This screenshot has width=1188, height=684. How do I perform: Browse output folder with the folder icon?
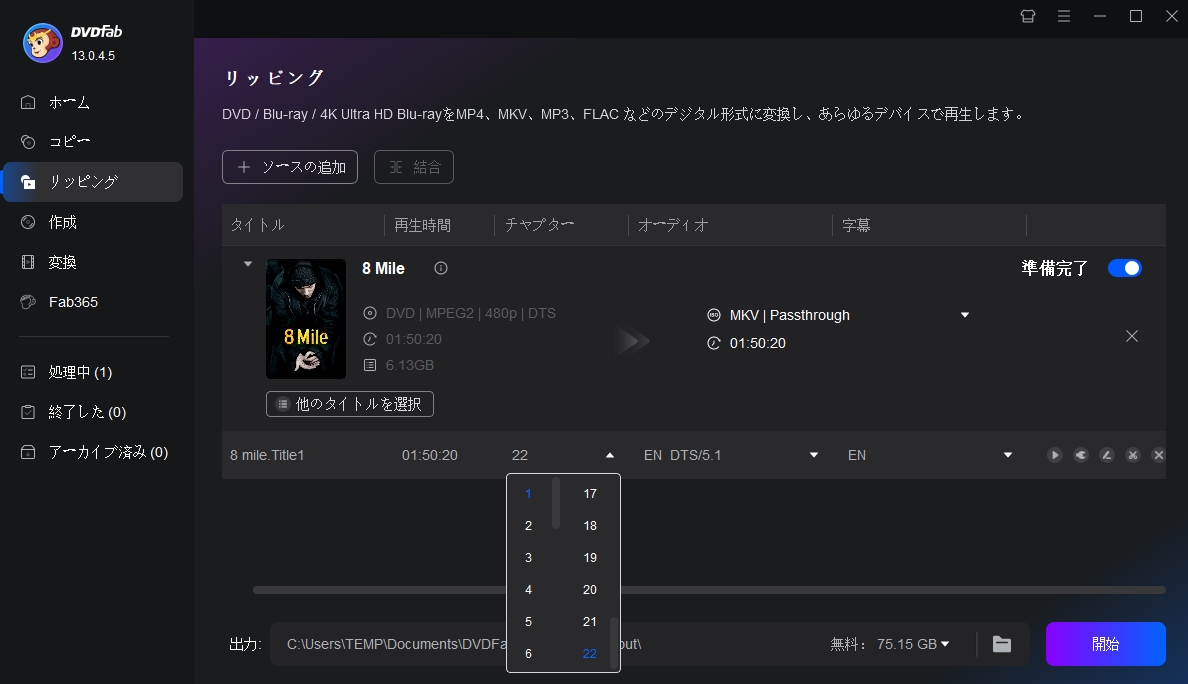1002,644
